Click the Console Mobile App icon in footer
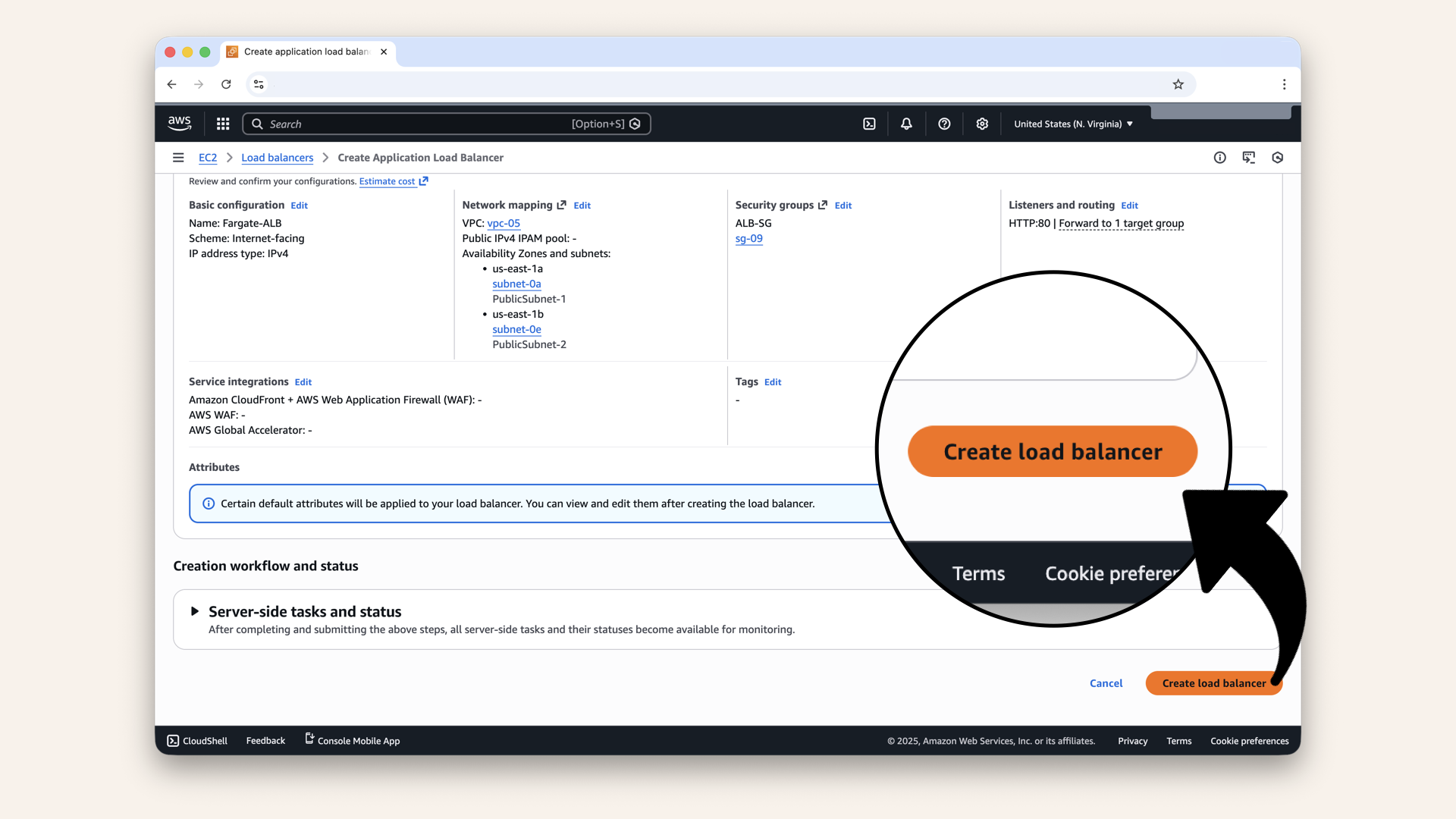Viewport: 1456px width, 819px height. click(x=308, y=740)
